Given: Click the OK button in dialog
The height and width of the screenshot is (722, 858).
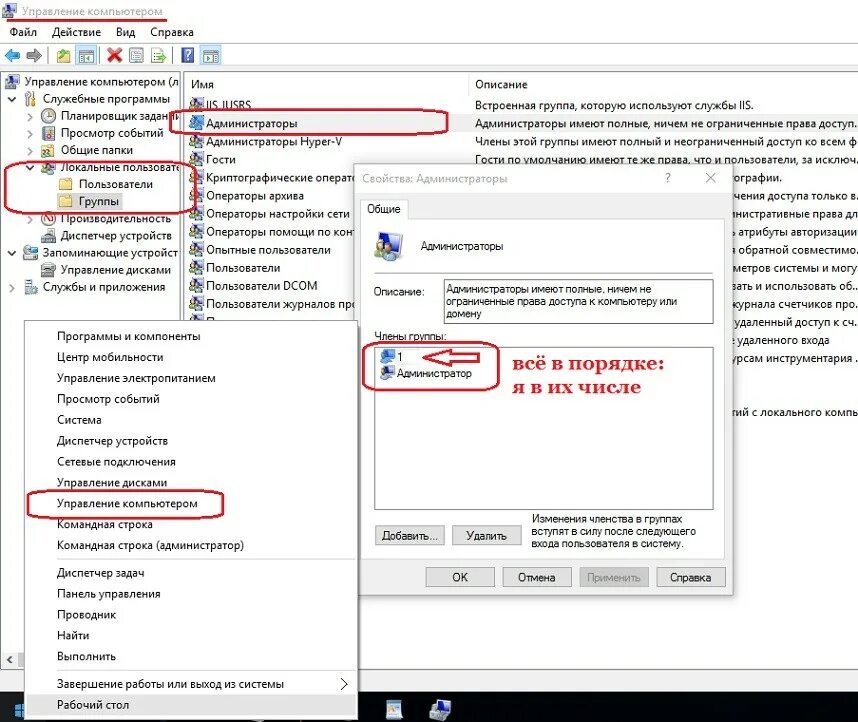Looking at the screenshot, I should pos(460,577).
